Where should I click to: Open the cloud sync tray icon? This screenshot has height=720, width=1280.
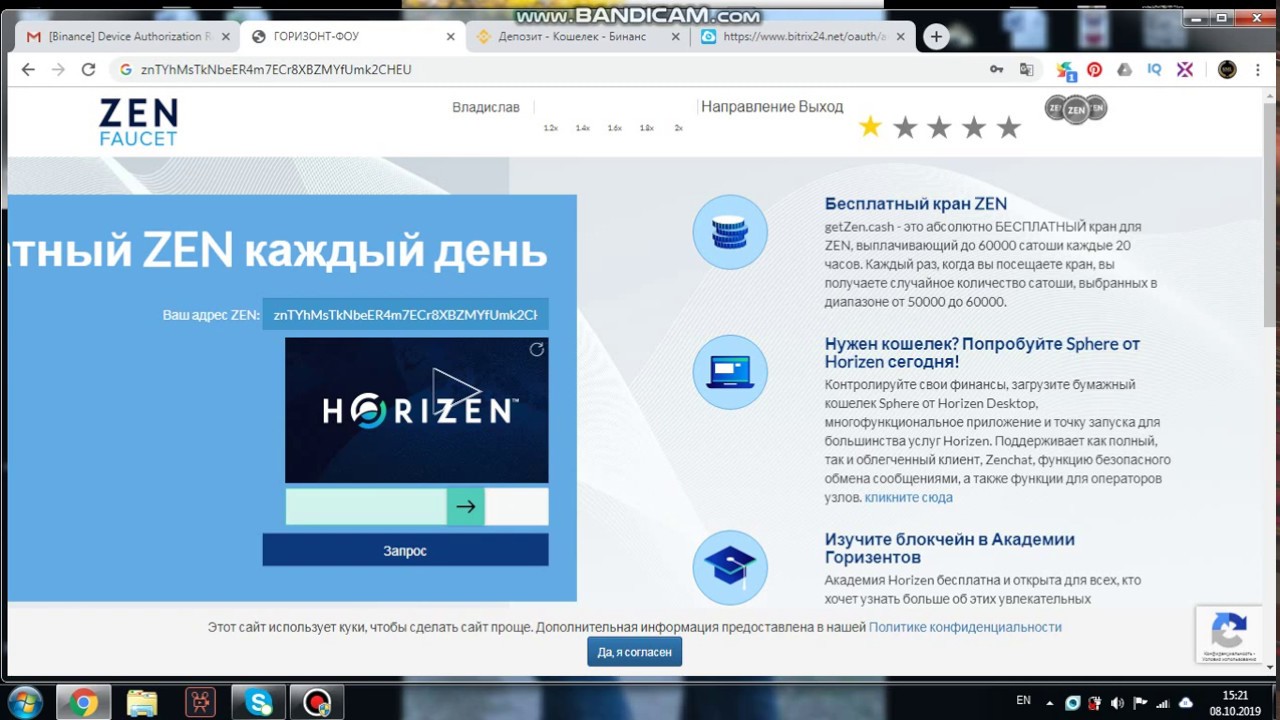1186,703
